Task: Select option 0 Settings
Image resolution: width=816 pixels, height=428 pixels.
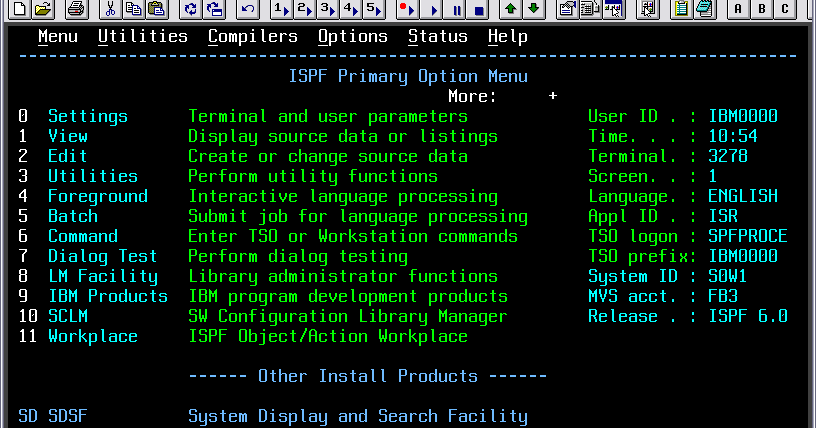Action: [88, 116]
